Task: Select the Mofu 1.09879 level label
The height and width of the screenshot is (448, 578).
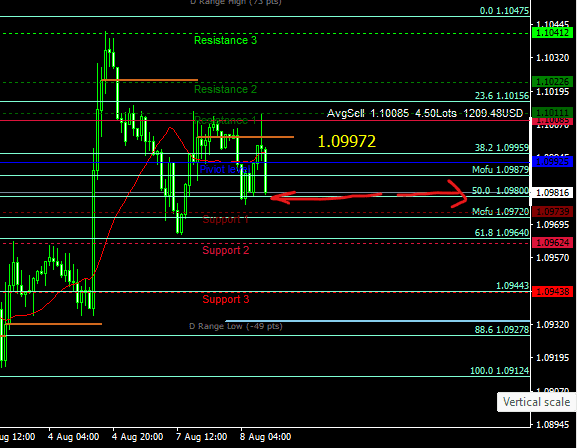Action: [x=501, y=170]
